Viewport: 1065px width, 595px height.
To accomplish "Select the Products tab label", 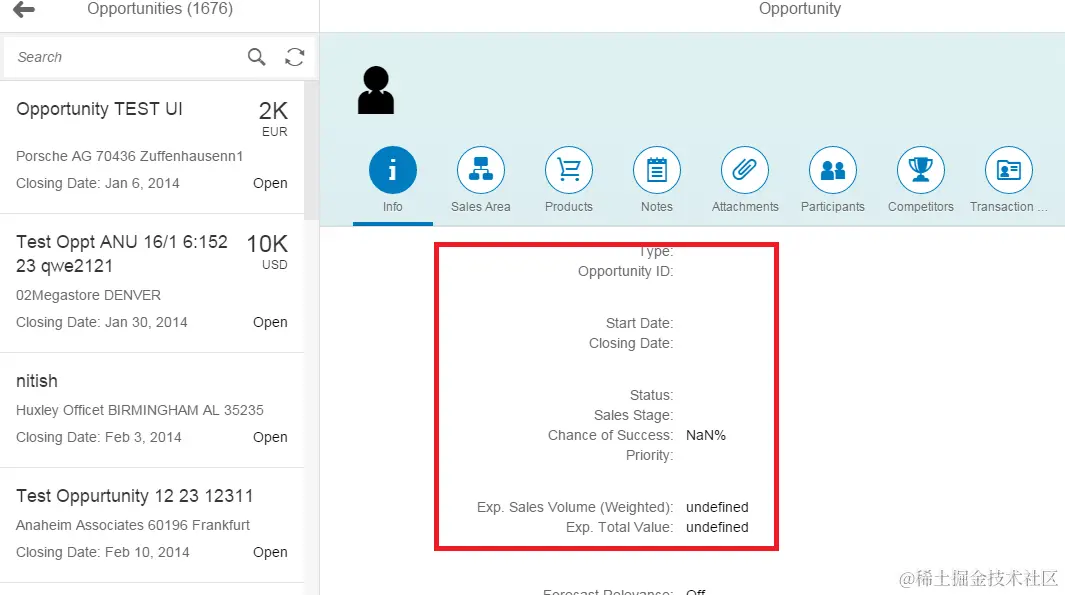I will tap(568, 206).
